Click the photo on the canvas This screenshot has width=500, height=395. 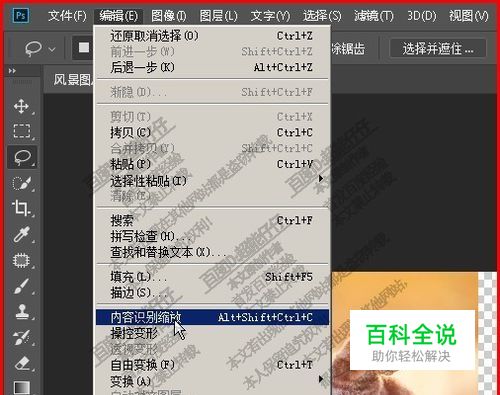coord(405,333)
